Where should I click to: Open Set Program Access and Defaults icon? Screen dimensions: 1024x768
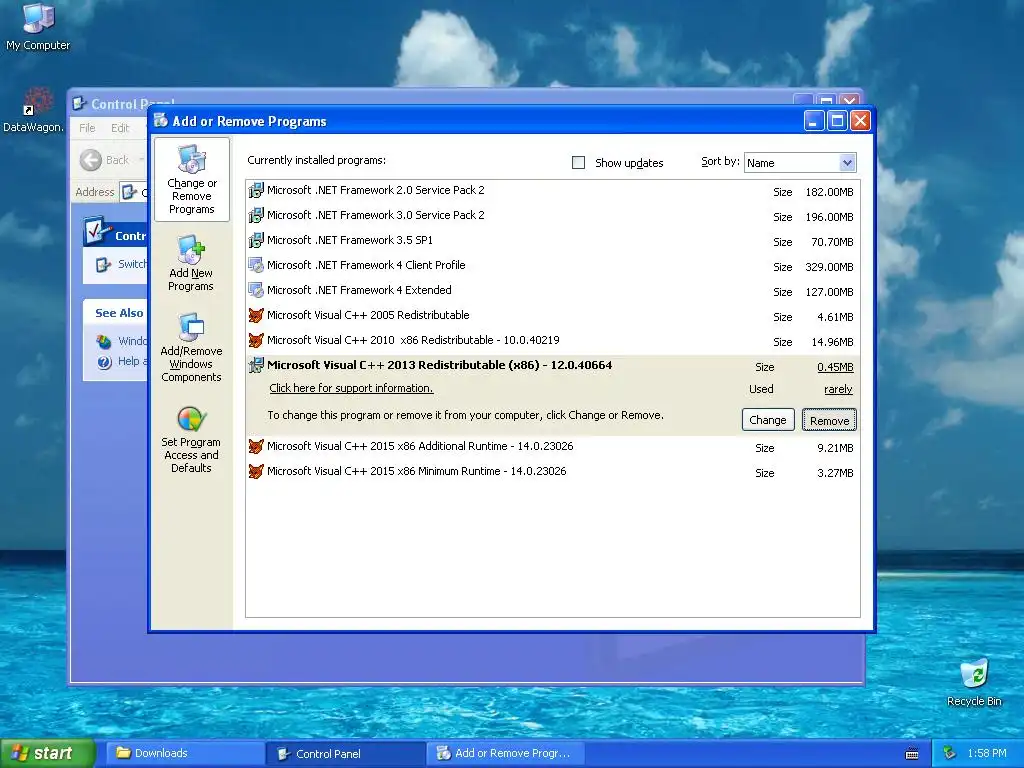[x=191, y=419]
